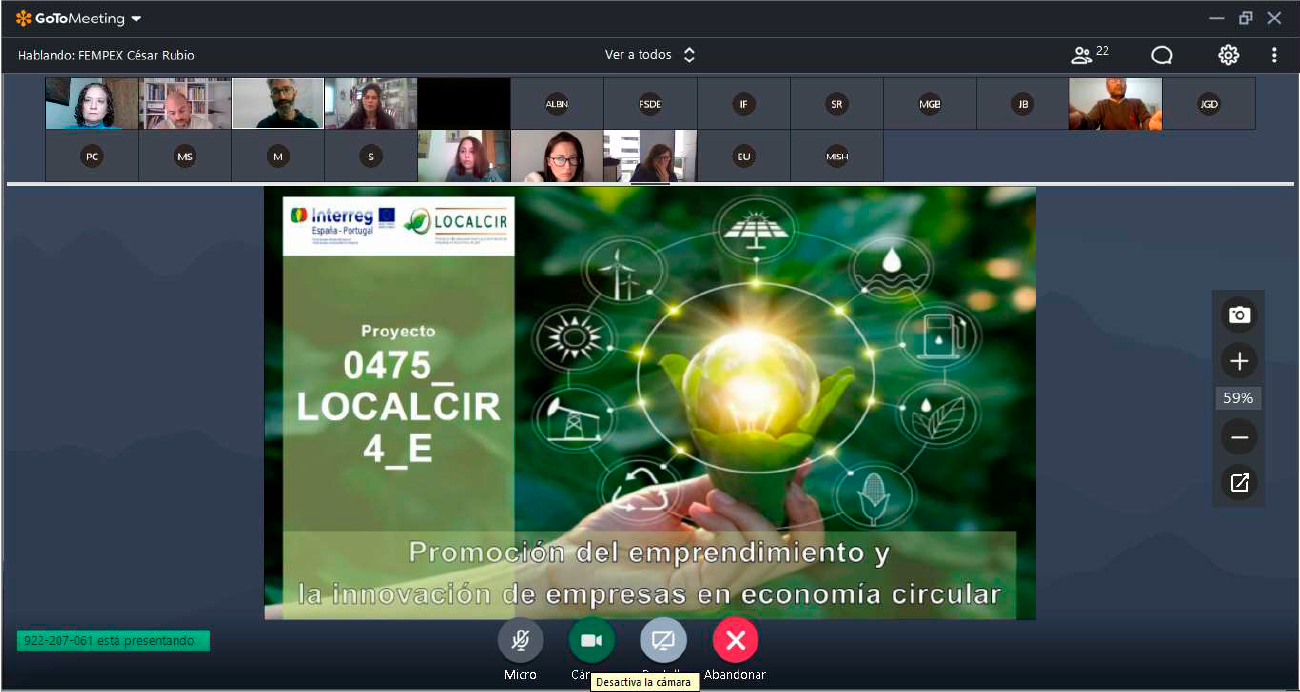Click the JGD participant tile

(x=1209, y=104)
